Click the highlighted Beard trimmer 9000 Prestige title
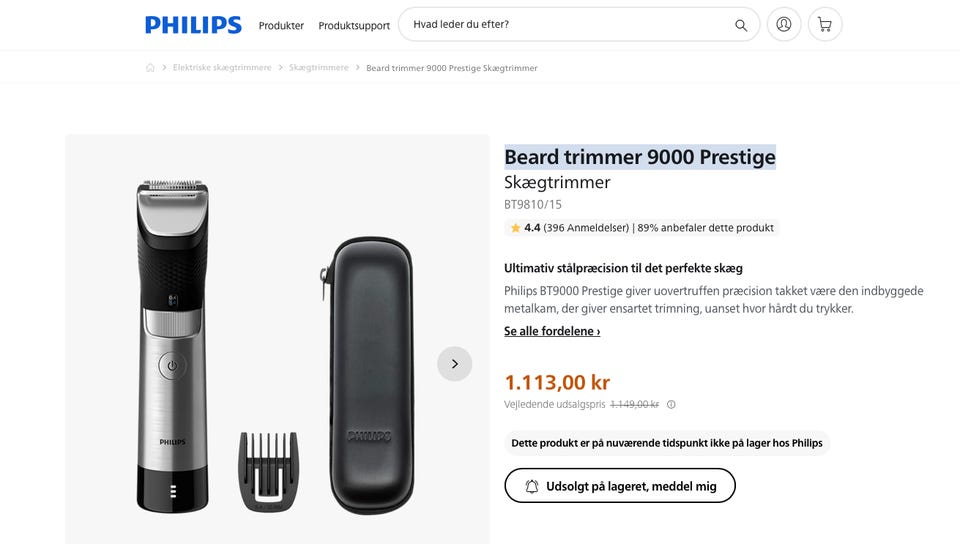Image resolution: width=960 pixels, height=544 pixels. 640,157
